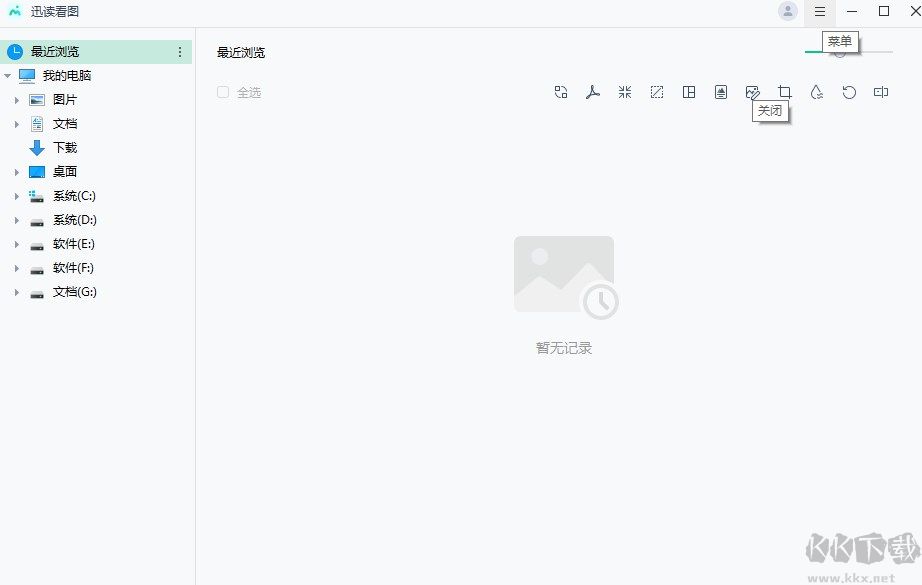Select the crop tool in the toolbar

point(785,91)
